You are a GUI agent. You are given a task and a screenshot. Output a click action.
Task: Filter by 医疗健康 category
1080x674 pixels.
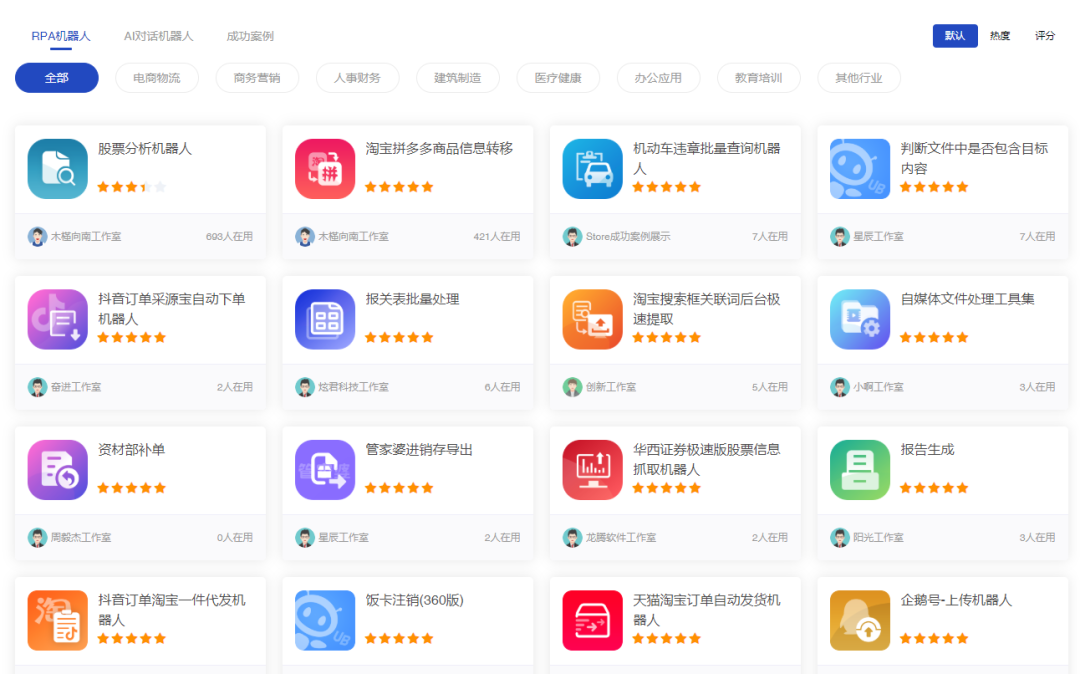click(558, 78)
